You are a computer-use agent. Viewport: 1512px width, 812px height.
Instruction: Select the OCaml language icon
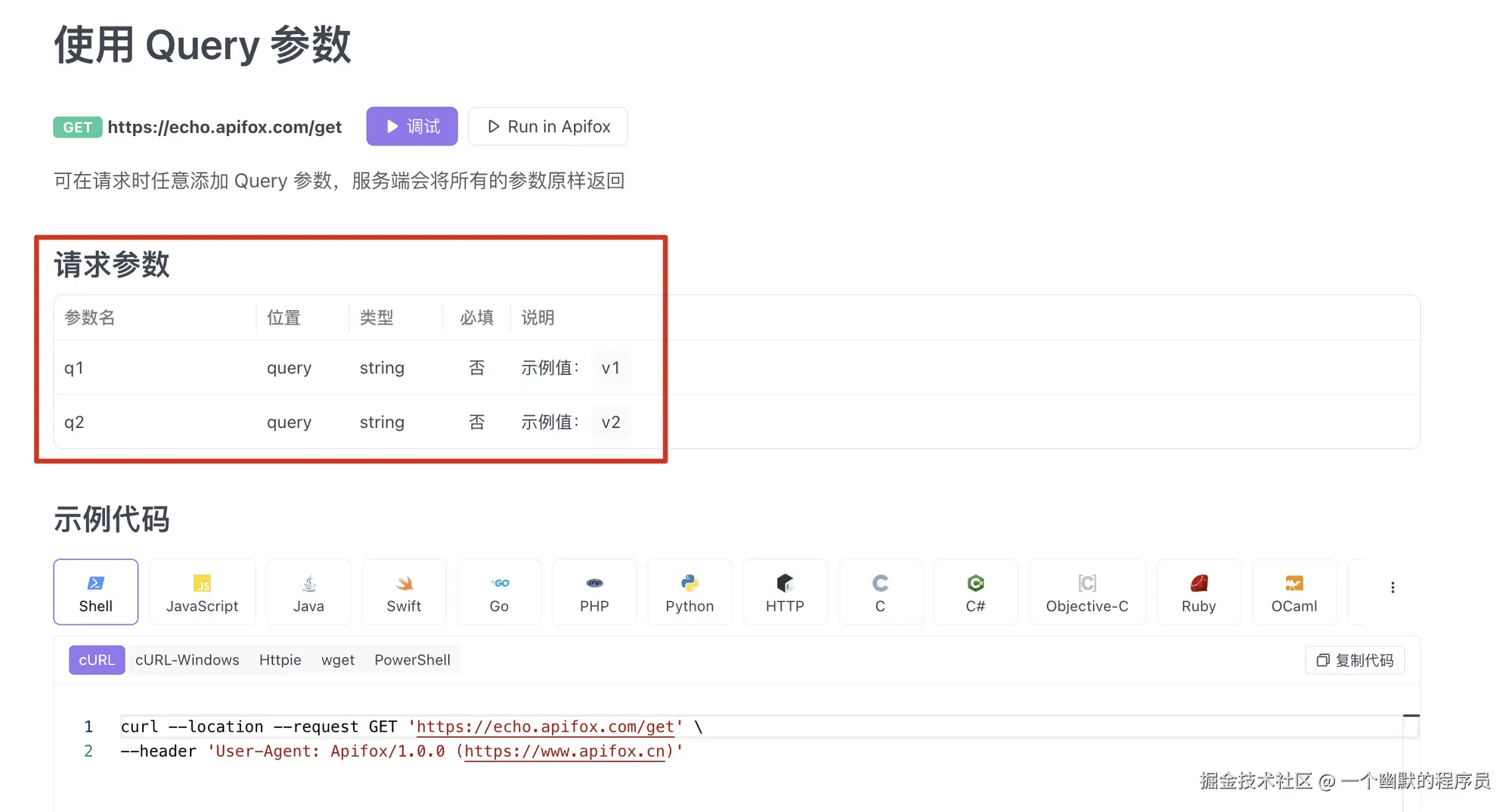(x=1294, y=592)
